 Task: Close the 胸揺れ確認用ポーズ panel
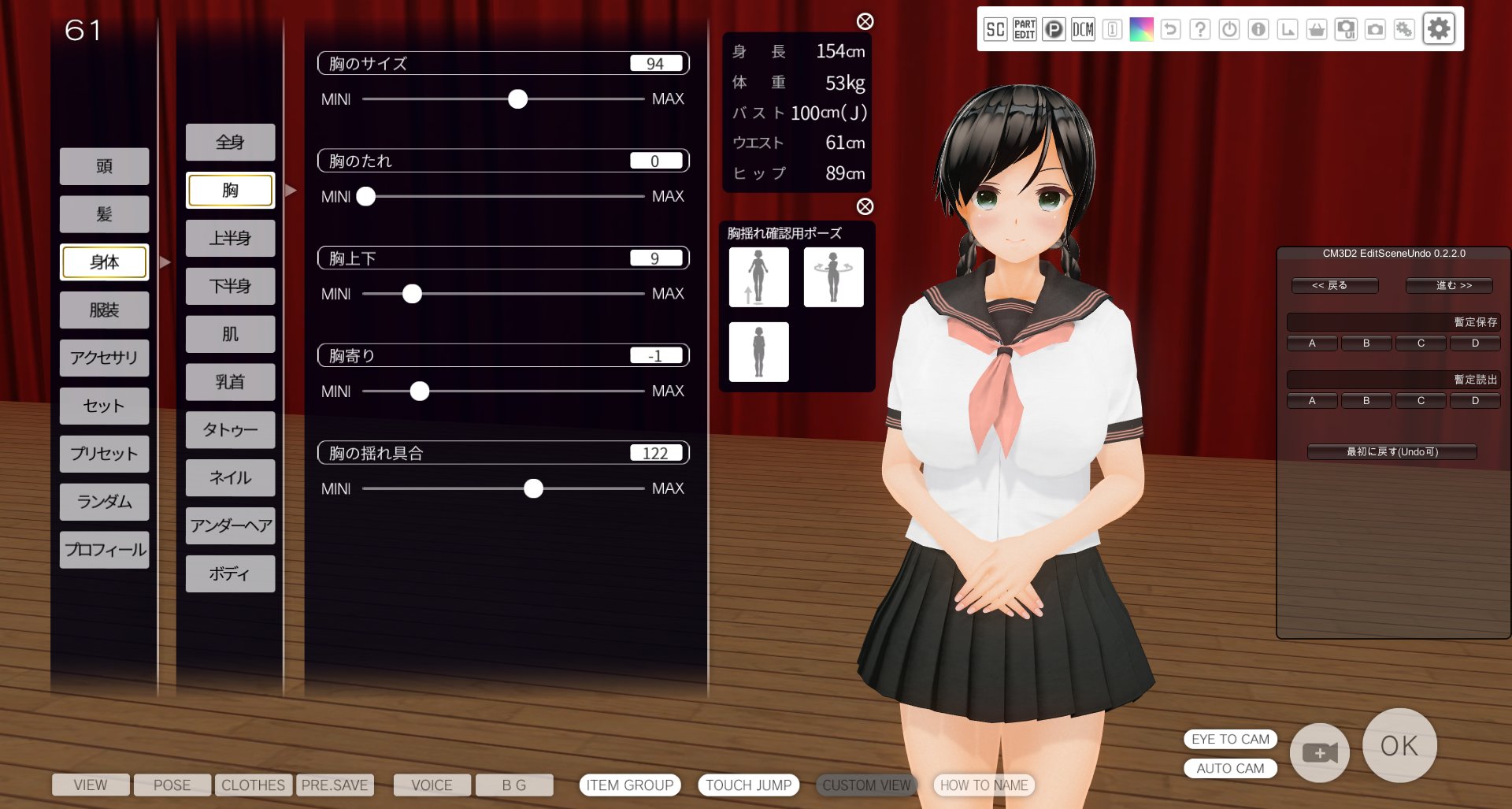[x=865, y=206]
